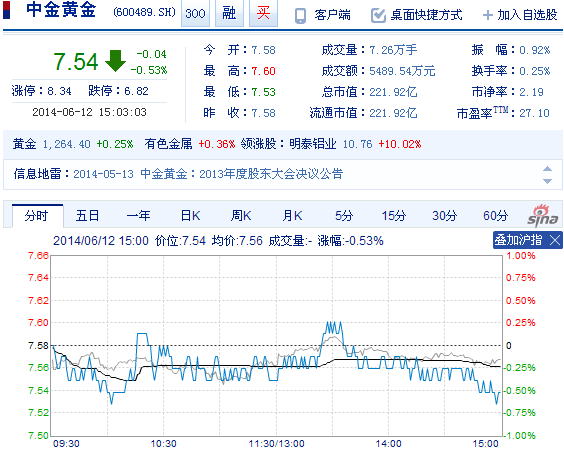This screenshot has height=451, width=564.
Task: Click the green down arrow price indicator
Action: coord(115,61)
